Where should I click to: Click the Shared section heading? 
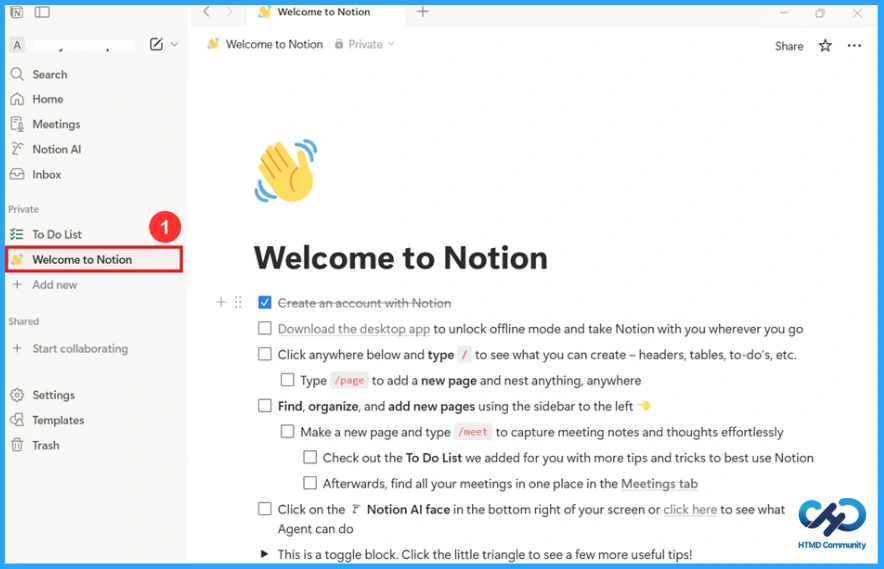tap(23, 321)
